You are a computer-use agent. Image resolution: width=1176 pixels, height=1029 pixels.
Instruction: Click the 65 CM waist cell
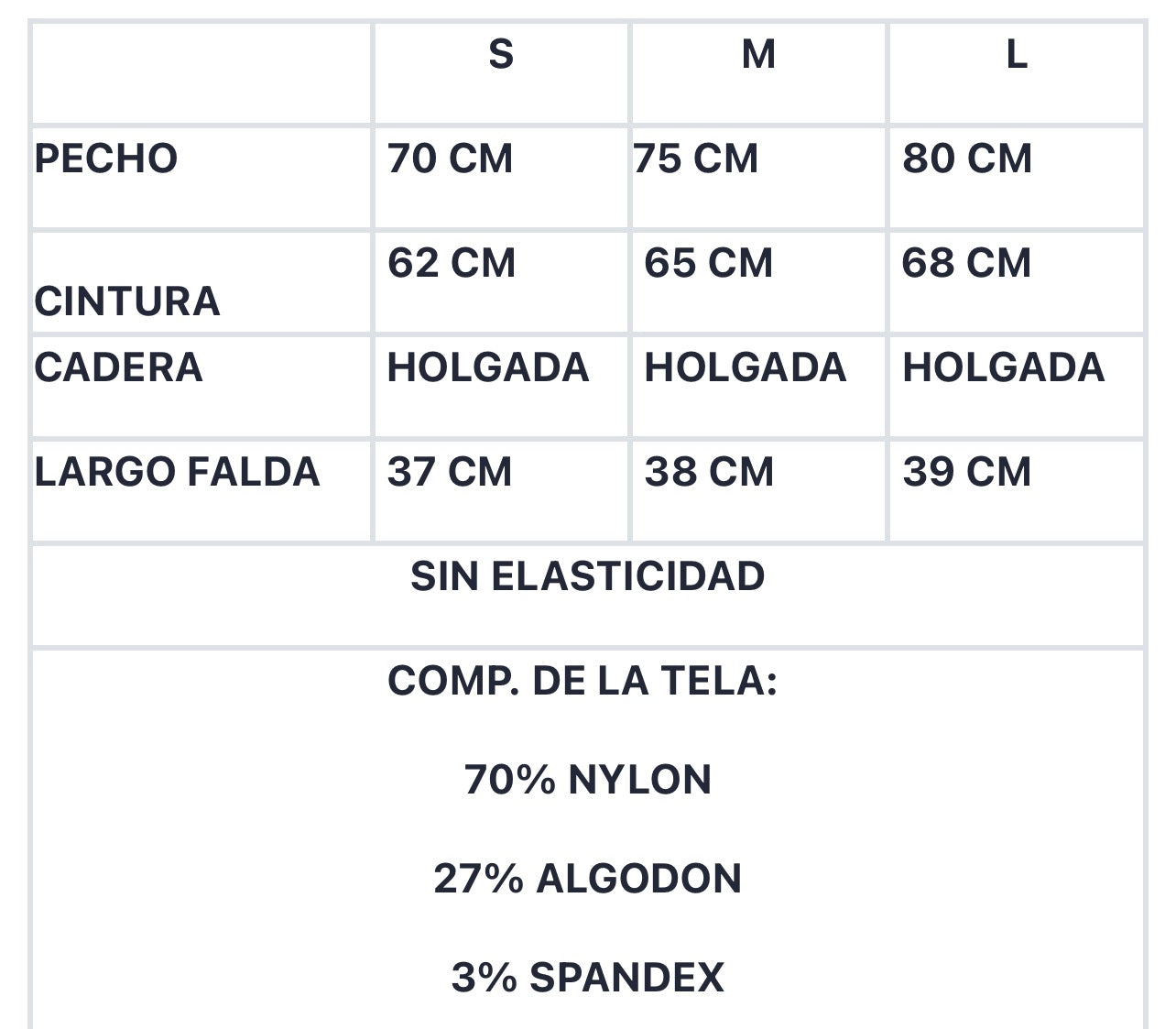coord(709,263)
